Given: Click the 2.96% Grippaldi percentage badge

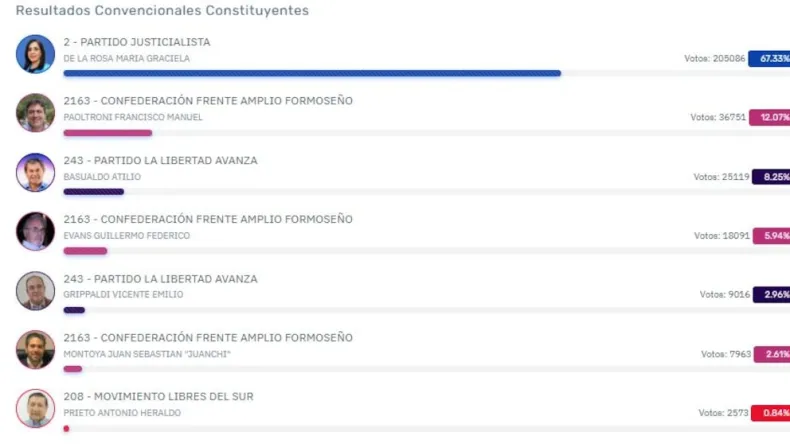Looking at the screenshot, I should point(772,294).
